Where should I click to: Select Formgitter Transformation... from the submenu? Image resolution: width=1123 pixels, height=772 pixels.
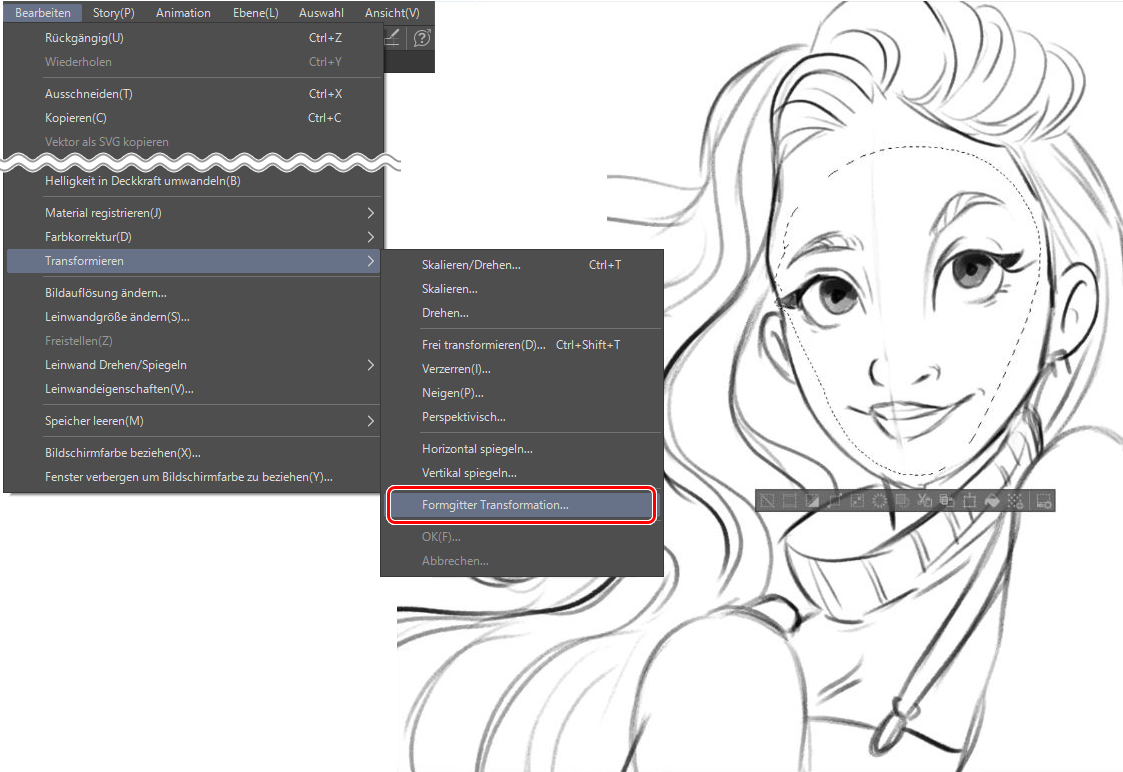[x=495, y=505]
